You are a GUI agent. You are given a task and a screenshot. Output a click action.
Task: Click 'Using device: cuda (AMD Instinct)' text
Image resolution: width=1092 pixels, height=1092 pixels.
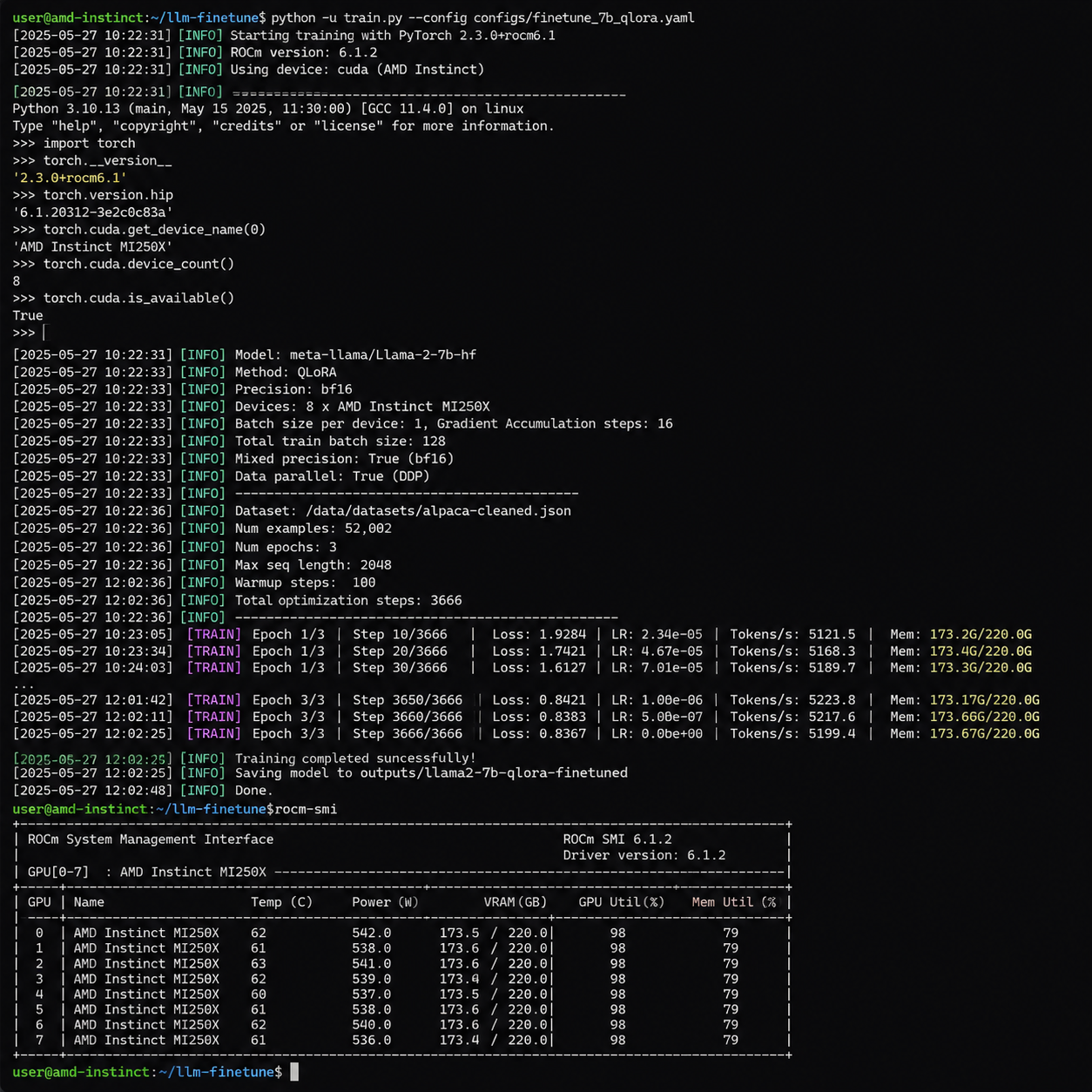pyautogui.click(x=357, y=70)
